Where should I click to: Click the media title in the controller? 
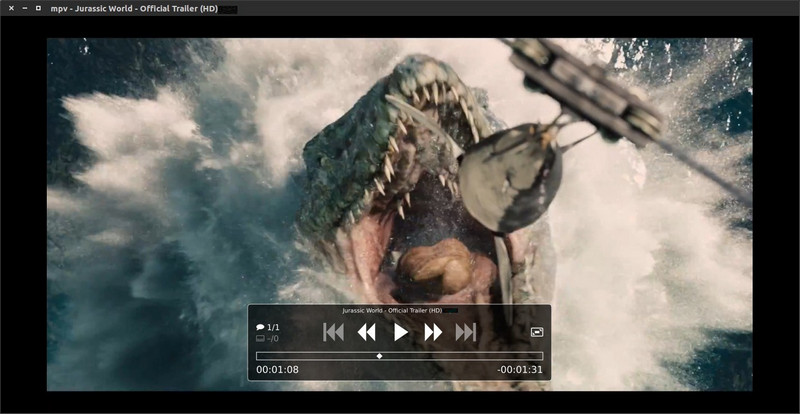click(392, 311)
